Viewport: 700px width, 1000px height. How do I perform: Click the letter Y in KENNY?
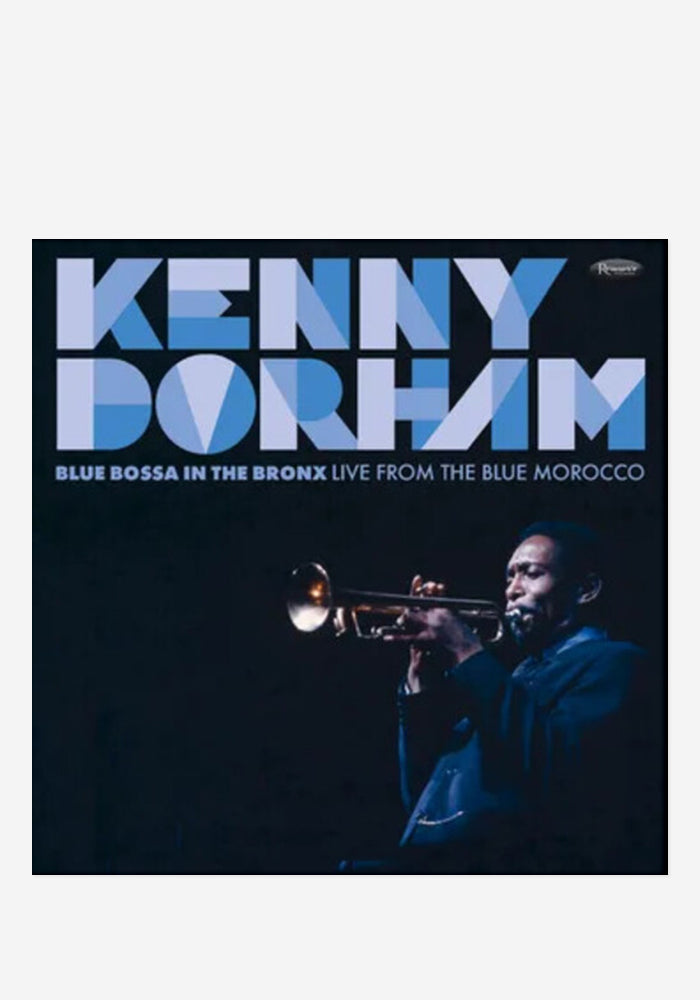(x=511, y=304)
